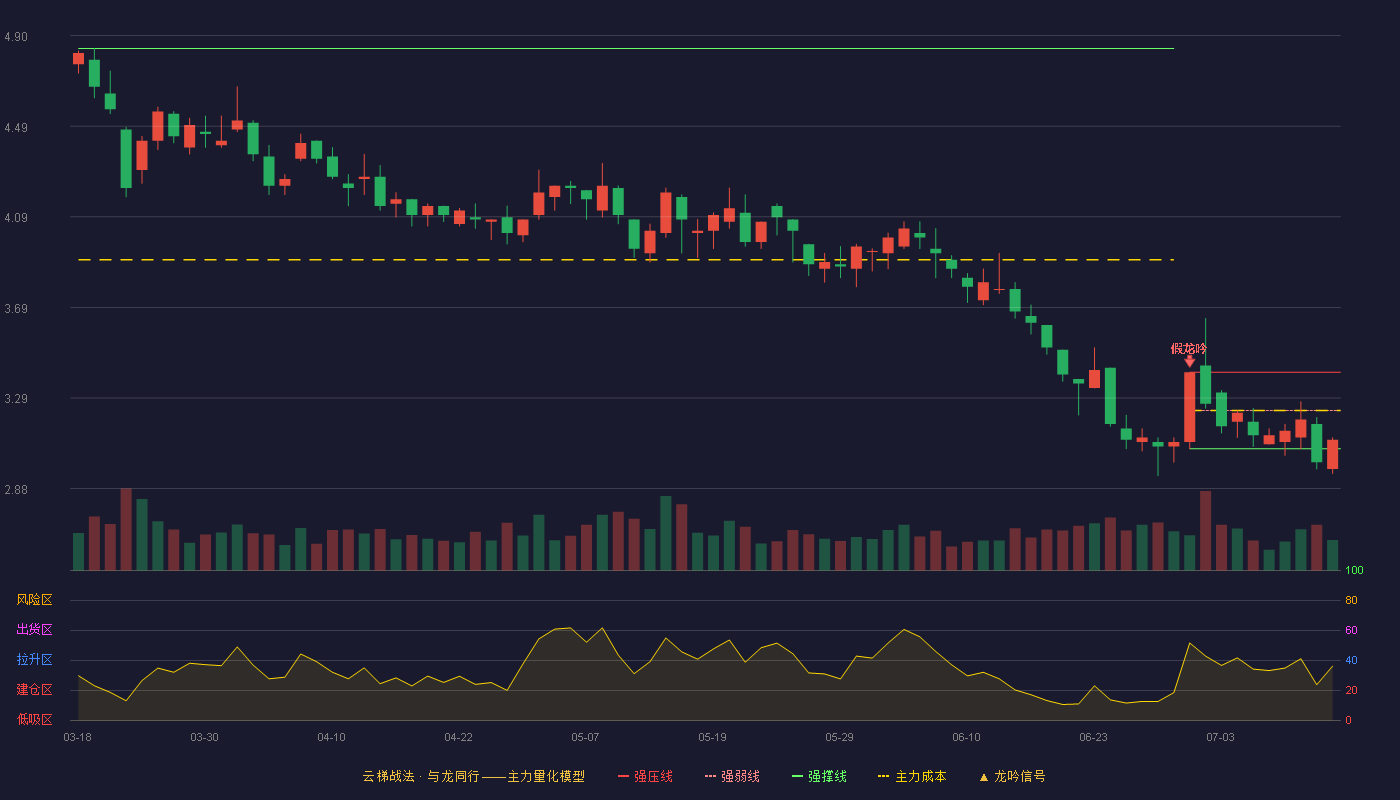Screen dimensions: 1400x800
Task: Select the 出货区 zone label
Action: 34,630
